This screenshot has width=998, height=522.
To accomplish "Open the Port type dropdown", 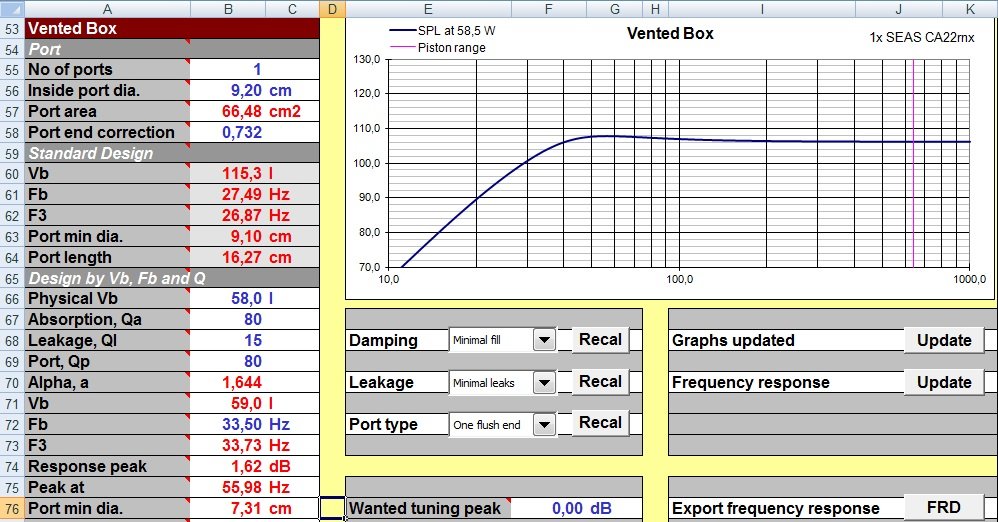I will pyautogui.click(x=544, y=424).
